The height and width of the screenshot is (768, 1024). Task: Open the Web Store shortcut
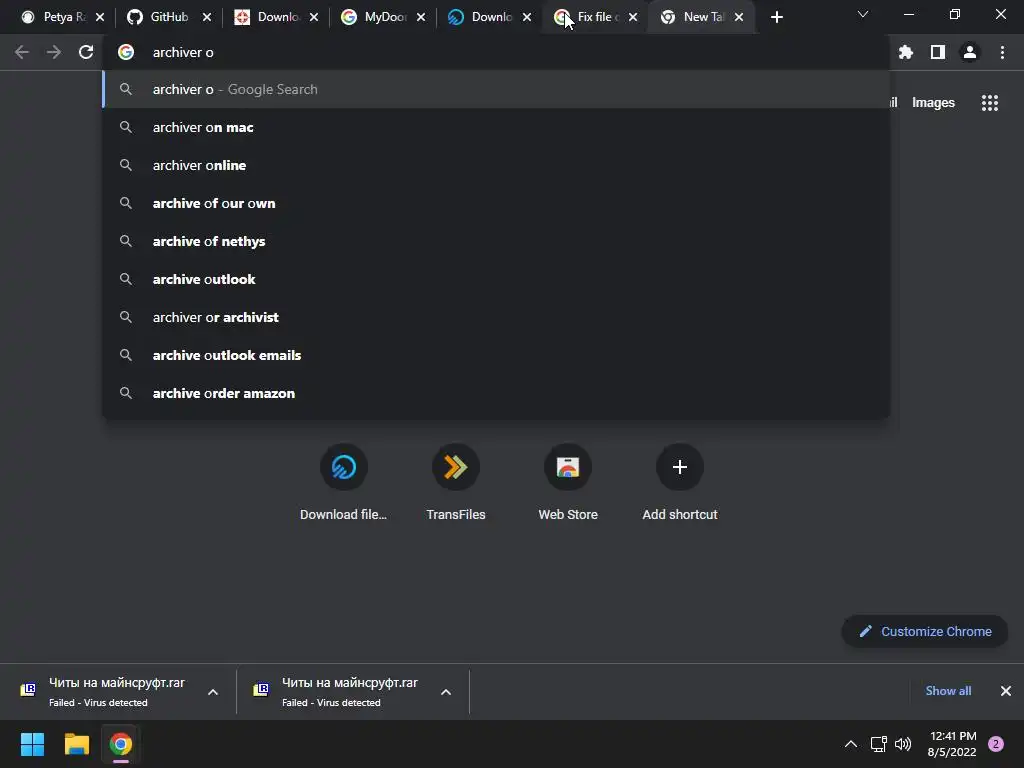(568, 483)
